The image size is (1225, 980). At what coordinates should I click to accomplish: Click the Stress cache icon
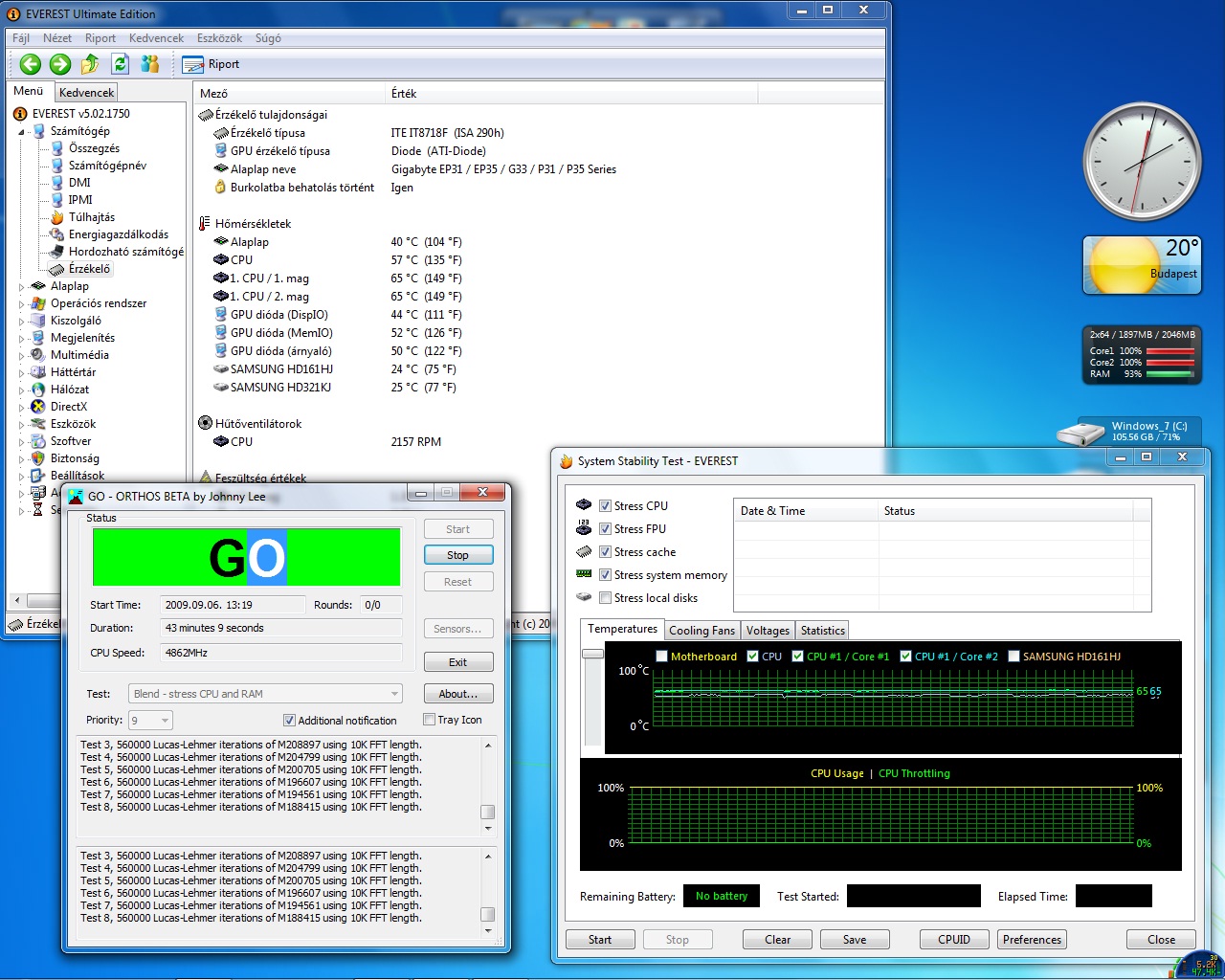coord(584,551)
